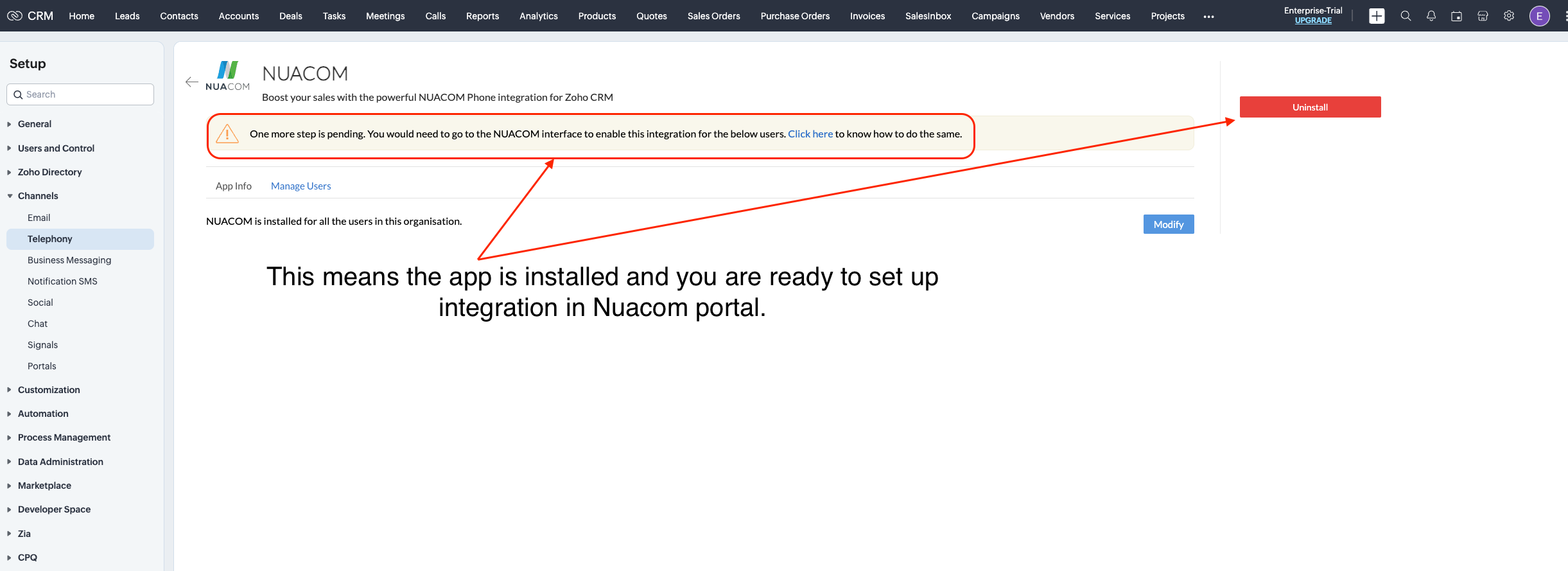The width and height of the screenshot is (1568, 571).
Task: Click the red Uninstall button
Action: pyautogui.click(x=1311, y=107)
